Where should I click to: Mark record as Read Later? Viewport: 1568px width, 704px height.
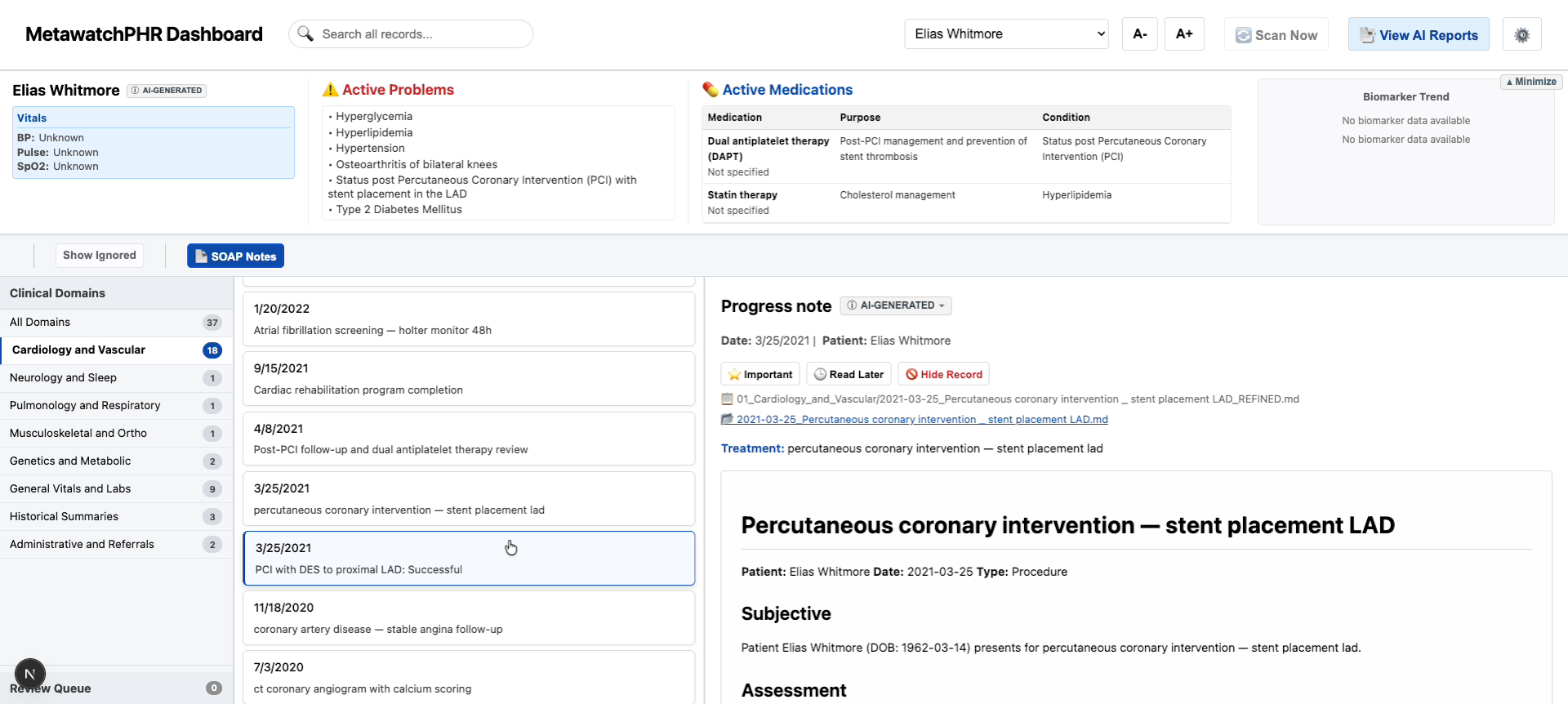849,374
